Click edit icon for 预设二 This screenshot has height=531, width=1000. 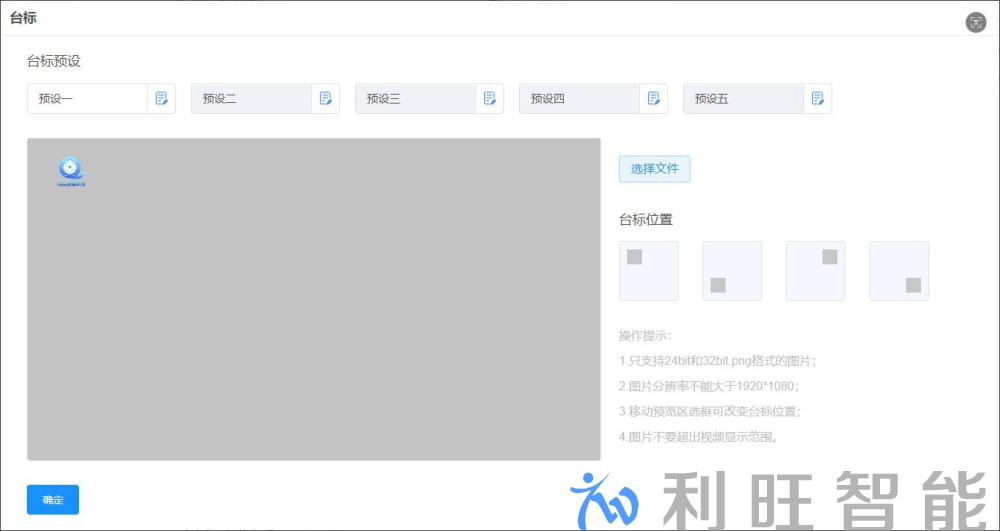(x=325, y=98)
